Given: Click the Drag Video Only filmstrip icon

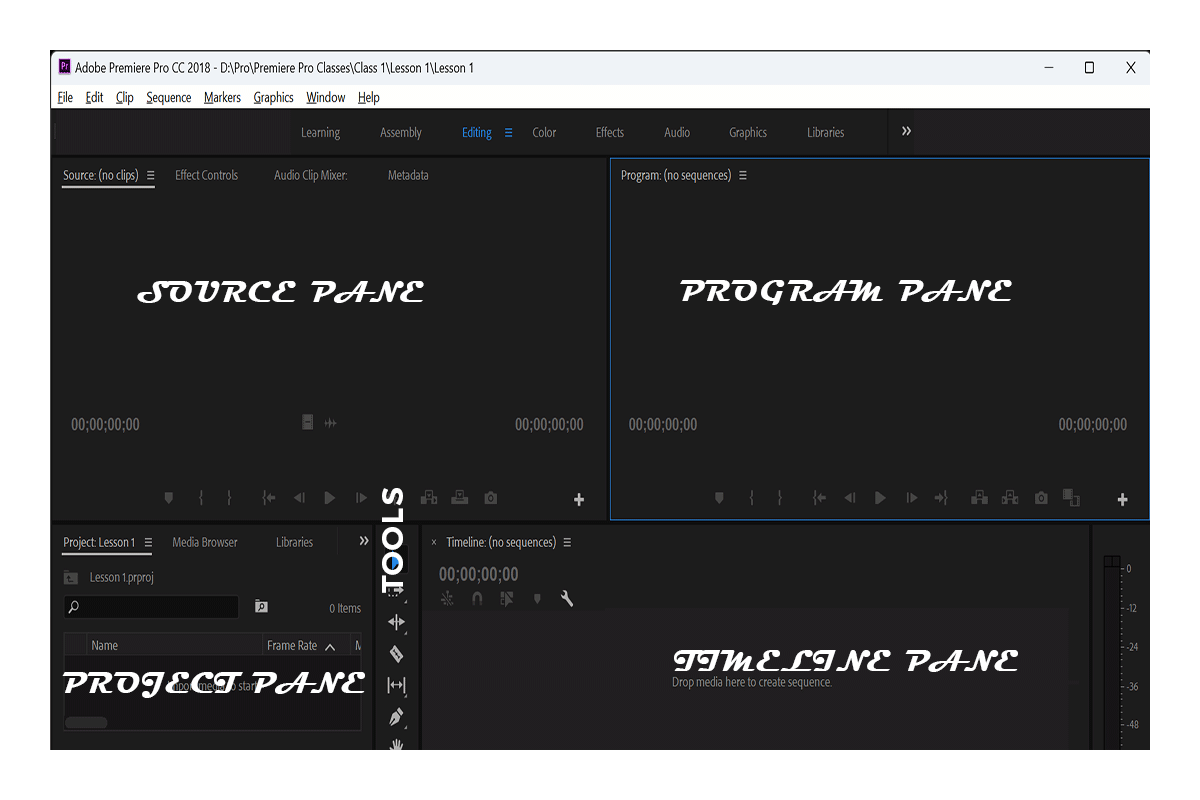Looking at the screenshot, I should [x=308, y=423].
